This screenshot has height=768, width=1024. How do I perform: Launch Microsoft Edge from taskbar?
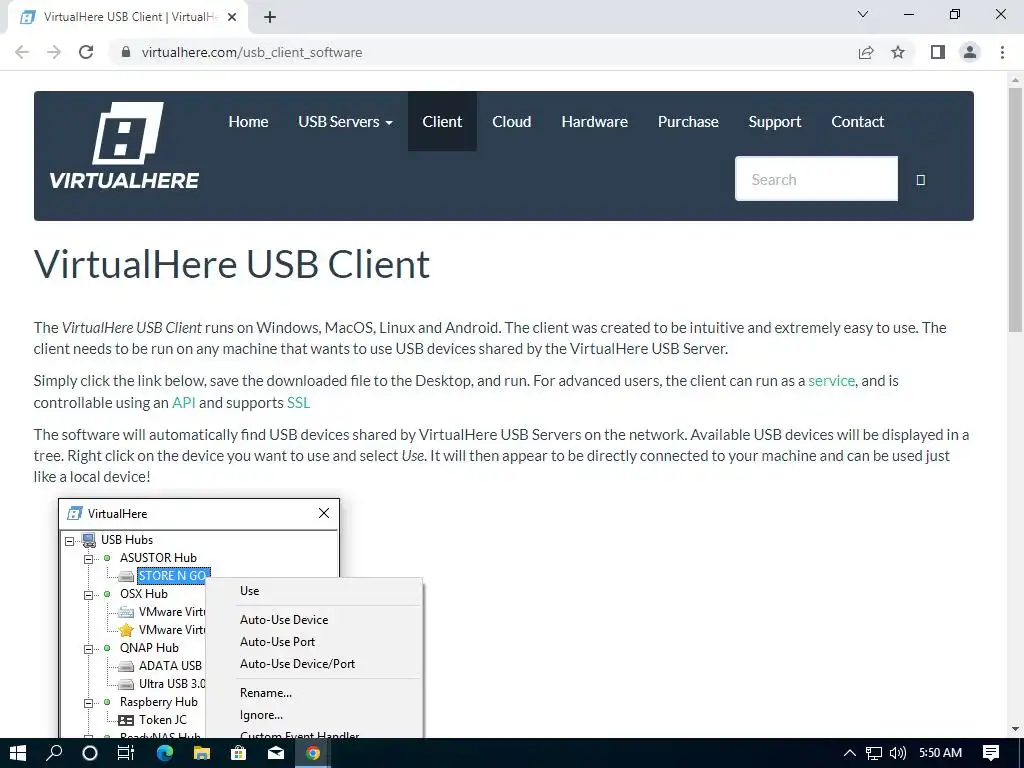[165, 753]
